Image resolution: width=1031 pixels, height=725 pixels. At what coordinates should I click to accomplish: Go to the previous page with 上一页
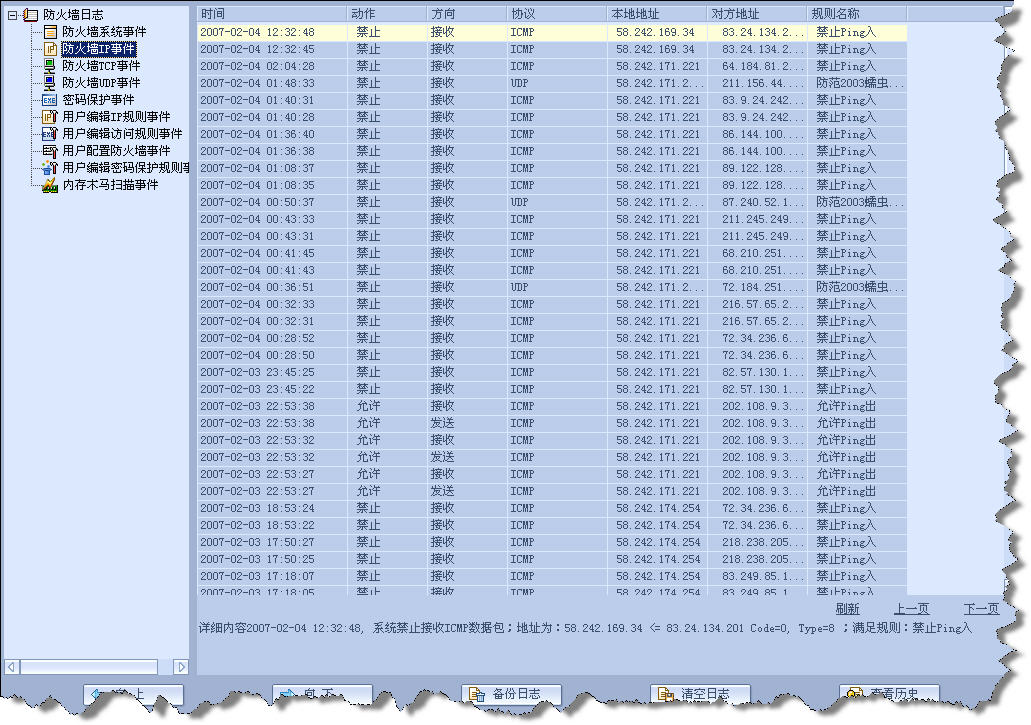[911, 609]
